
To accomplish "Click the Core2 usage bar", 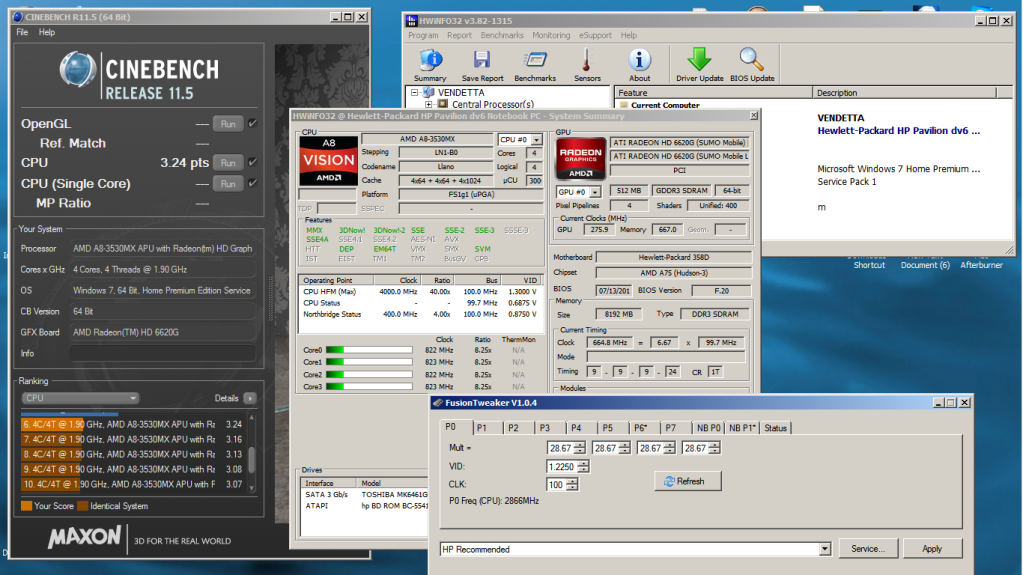I will 369,375.
